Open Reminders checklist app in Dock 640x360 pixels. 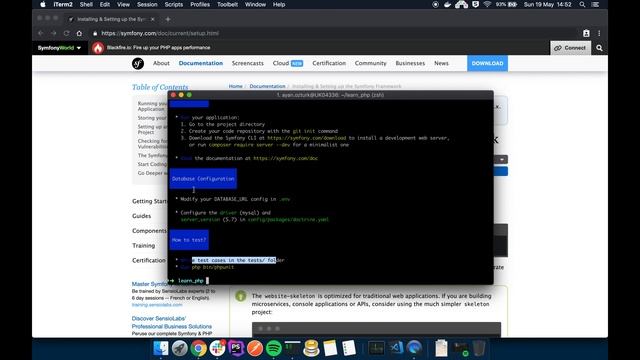click(349, 348)
